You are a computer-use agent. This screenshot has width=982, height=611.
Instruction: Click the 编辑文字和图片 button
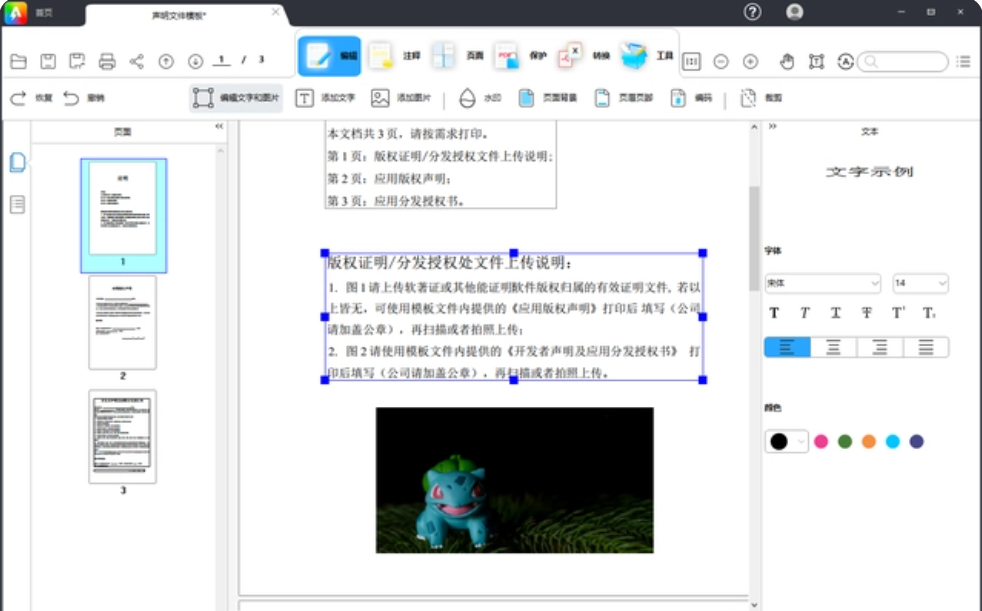click(x=238, y=97)
